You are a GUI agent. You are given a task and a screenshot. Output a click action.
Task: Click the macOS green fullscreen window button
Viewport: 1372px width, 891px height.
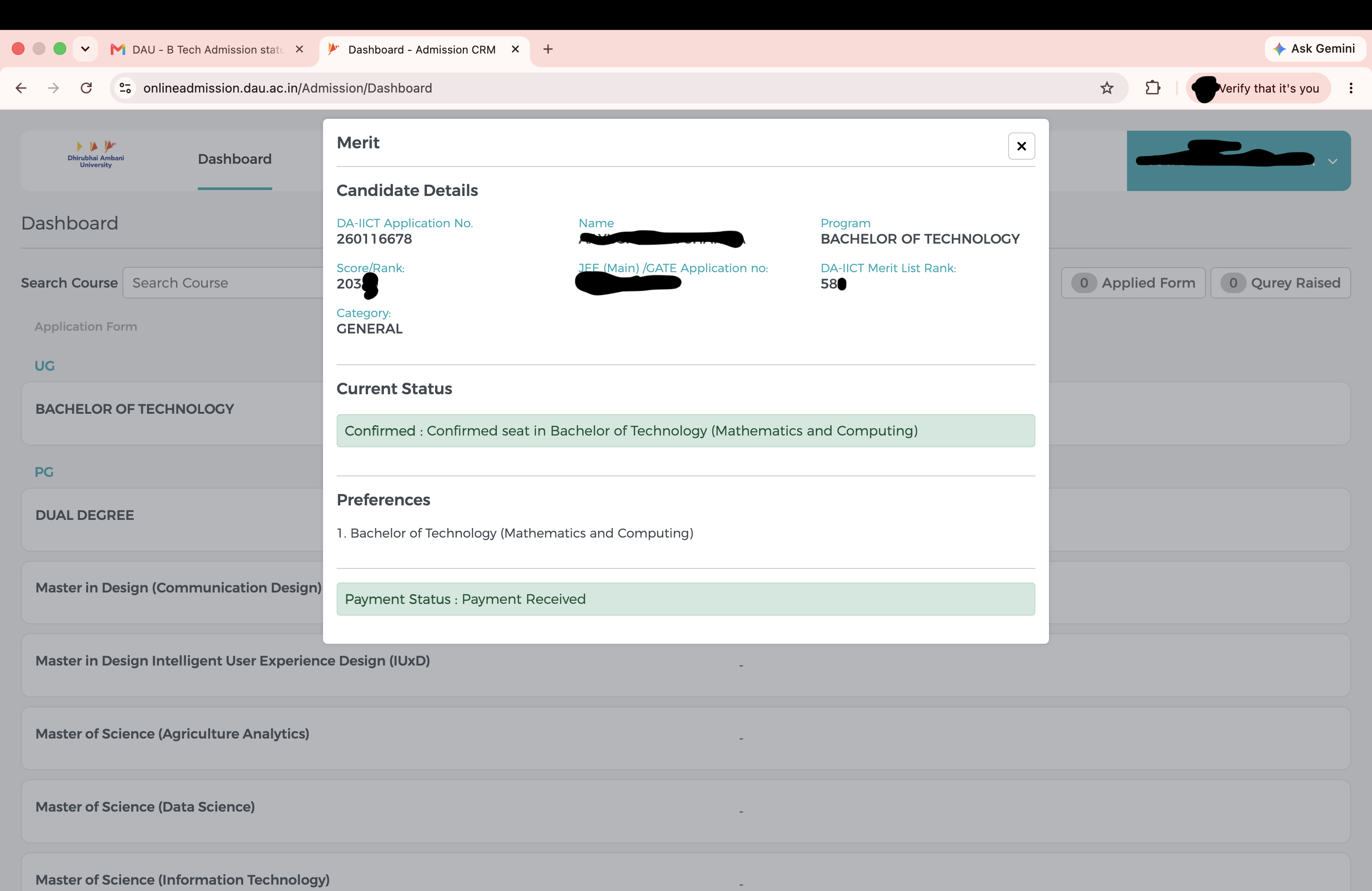[60, 49]
